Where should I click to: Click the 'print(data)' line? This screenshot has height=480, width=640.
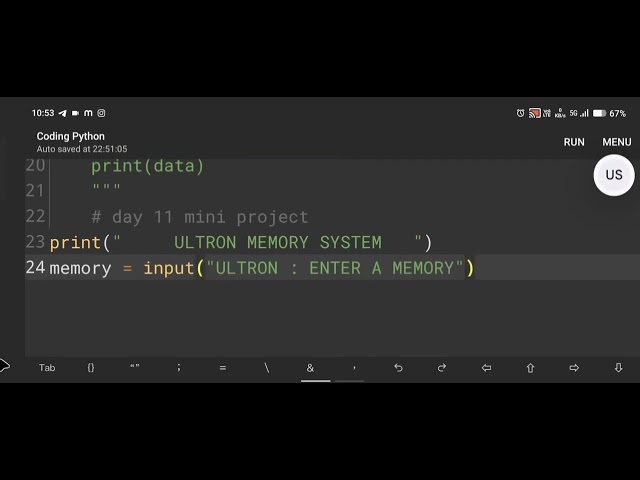pos(147,167)
